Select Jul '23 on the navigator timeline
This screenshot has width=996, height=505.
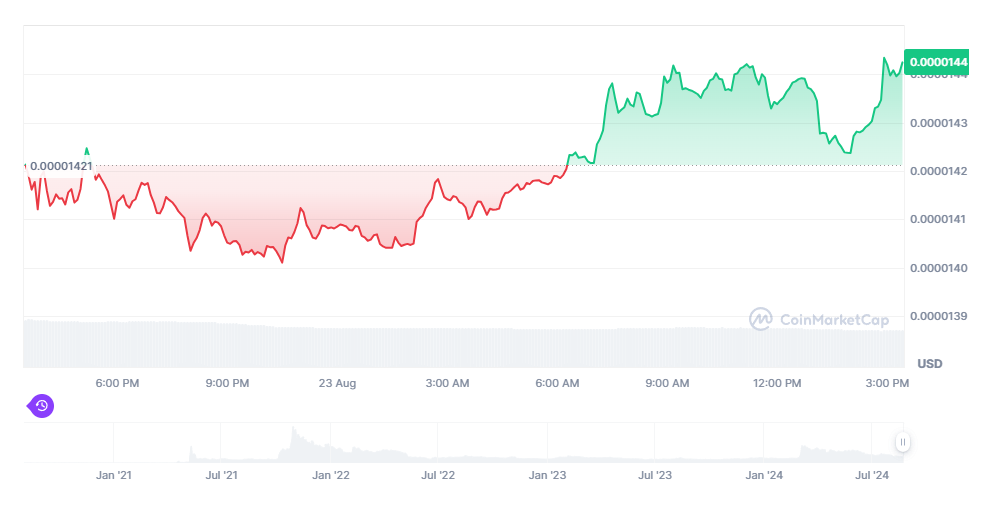point(654,476)
